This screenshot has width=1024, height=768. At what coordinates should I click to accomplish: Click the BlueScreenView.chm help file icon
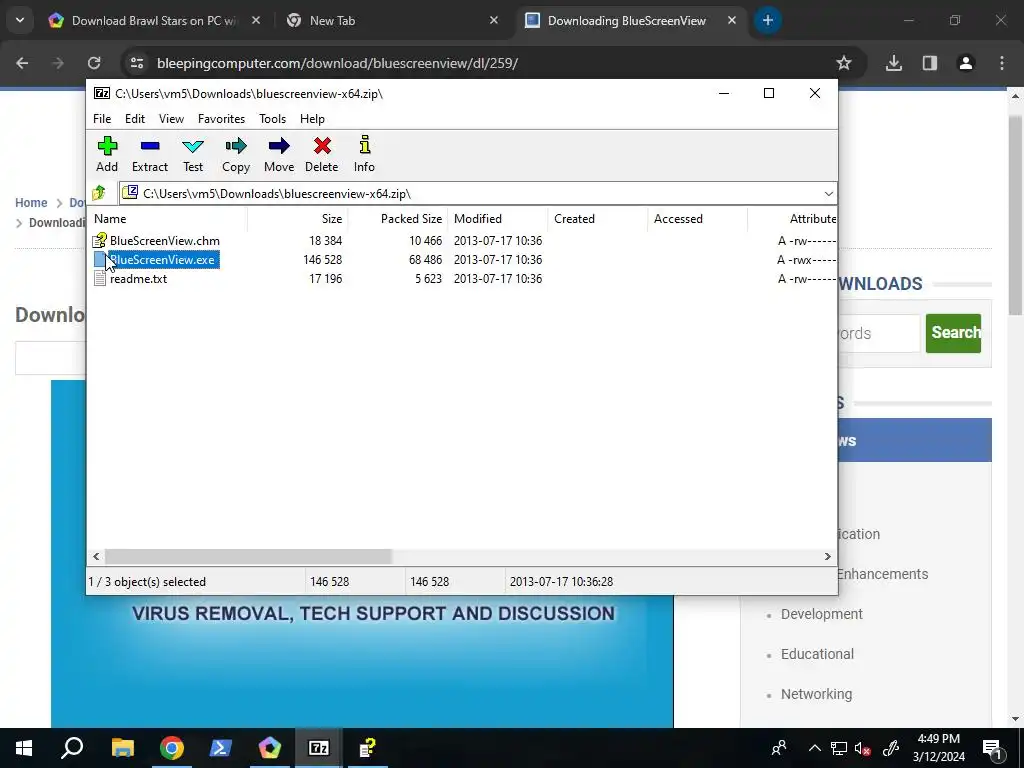pos(99,240)
